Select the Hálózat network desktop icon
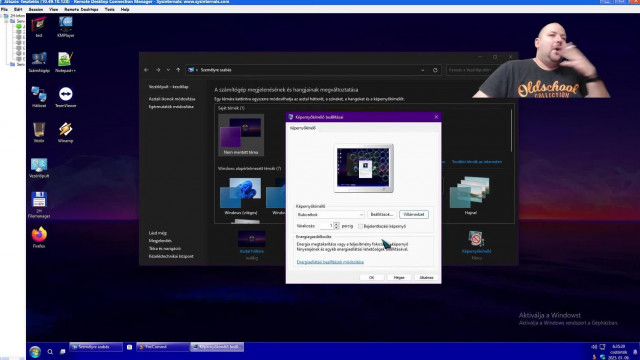 point(39,97)
